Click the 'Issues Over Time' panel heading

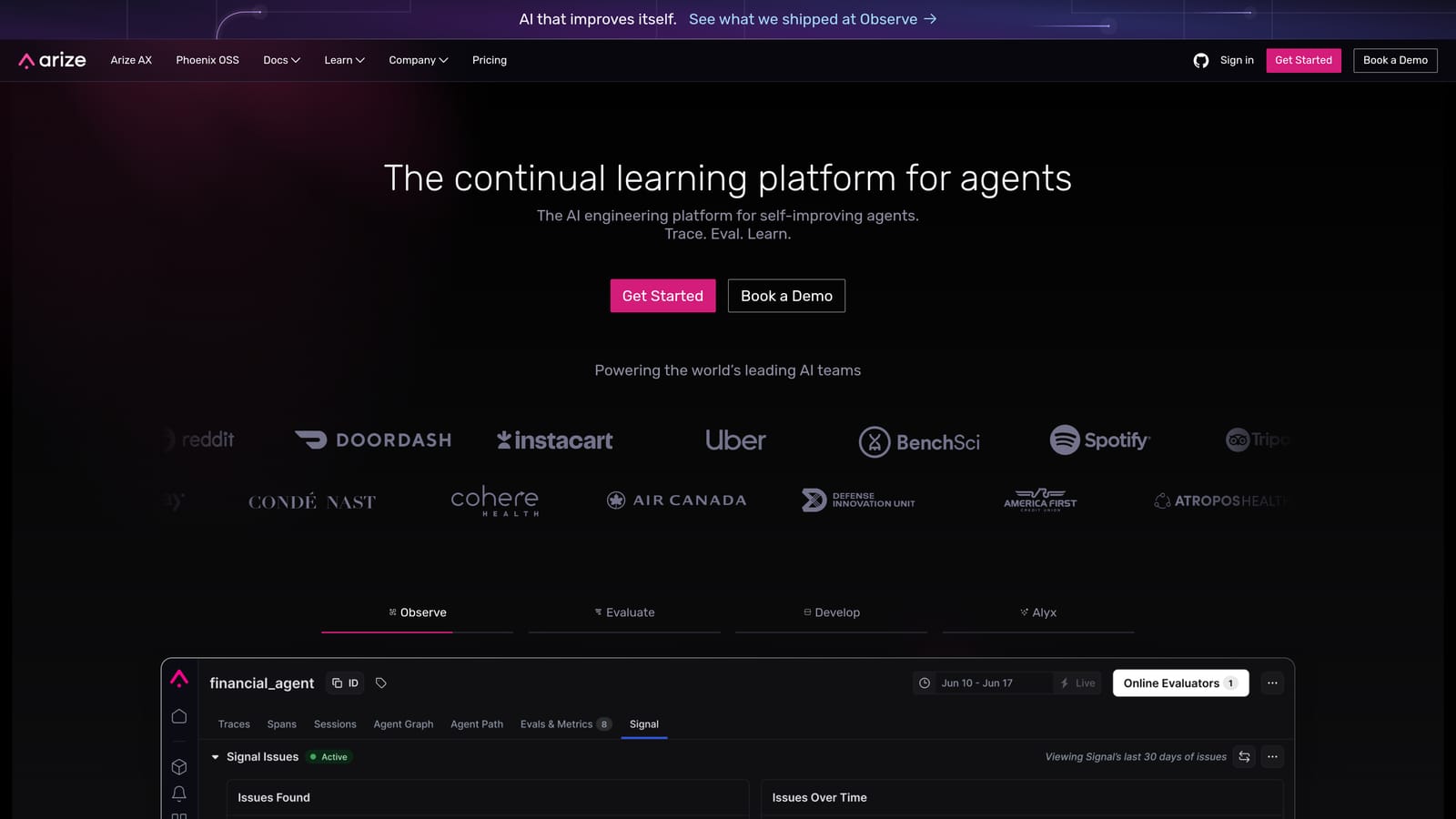[819, 797]
